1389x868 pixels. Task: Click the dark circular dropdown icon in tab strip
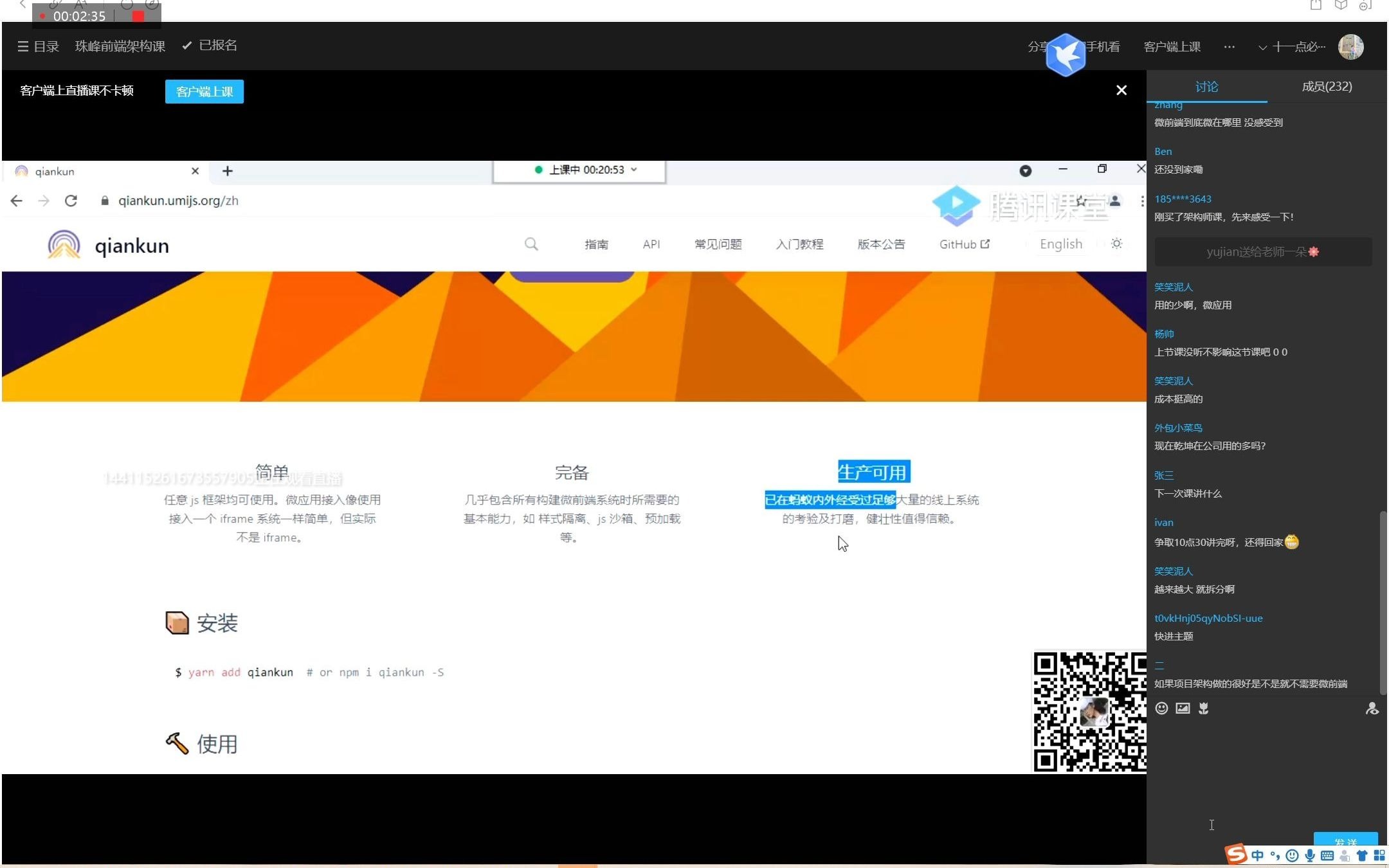click(x=1026, y=170)
